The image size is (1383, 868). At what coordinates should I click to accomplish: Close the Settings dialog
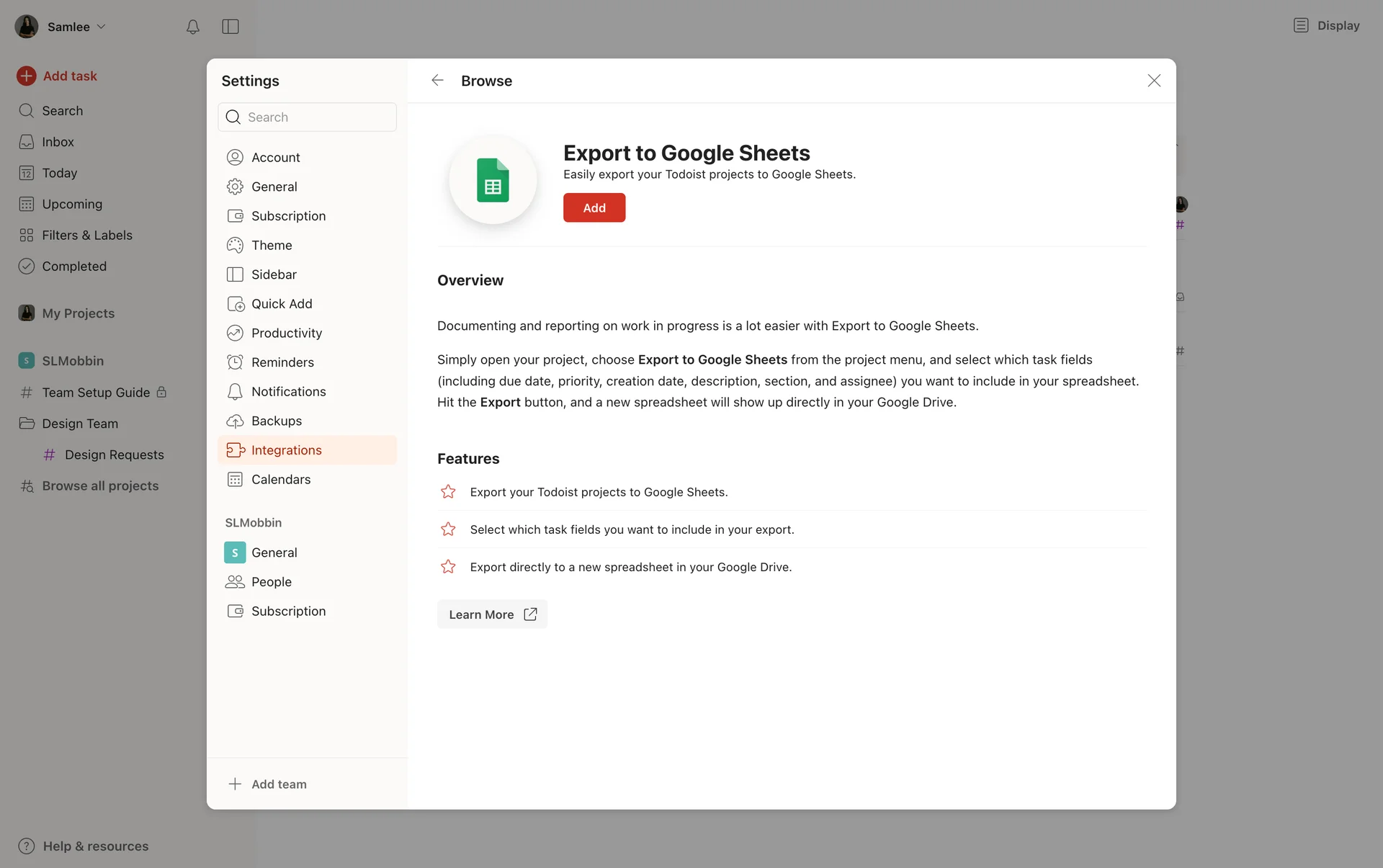[1153, 80]
